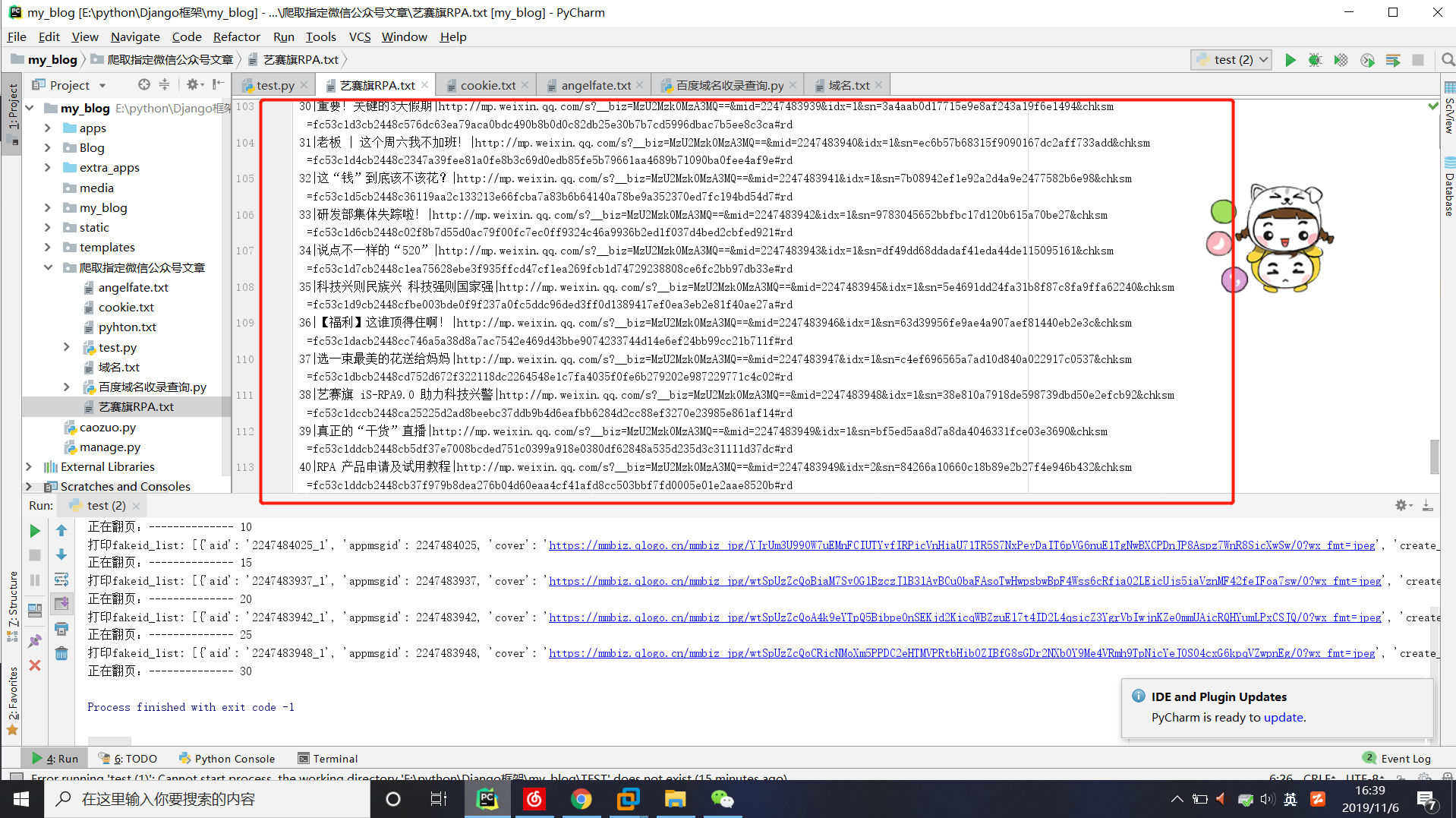The height and width of the screenshot is (818, 1456).
Task: Toggle the 1: Project tool window
Action: click(x=12, y=114)
